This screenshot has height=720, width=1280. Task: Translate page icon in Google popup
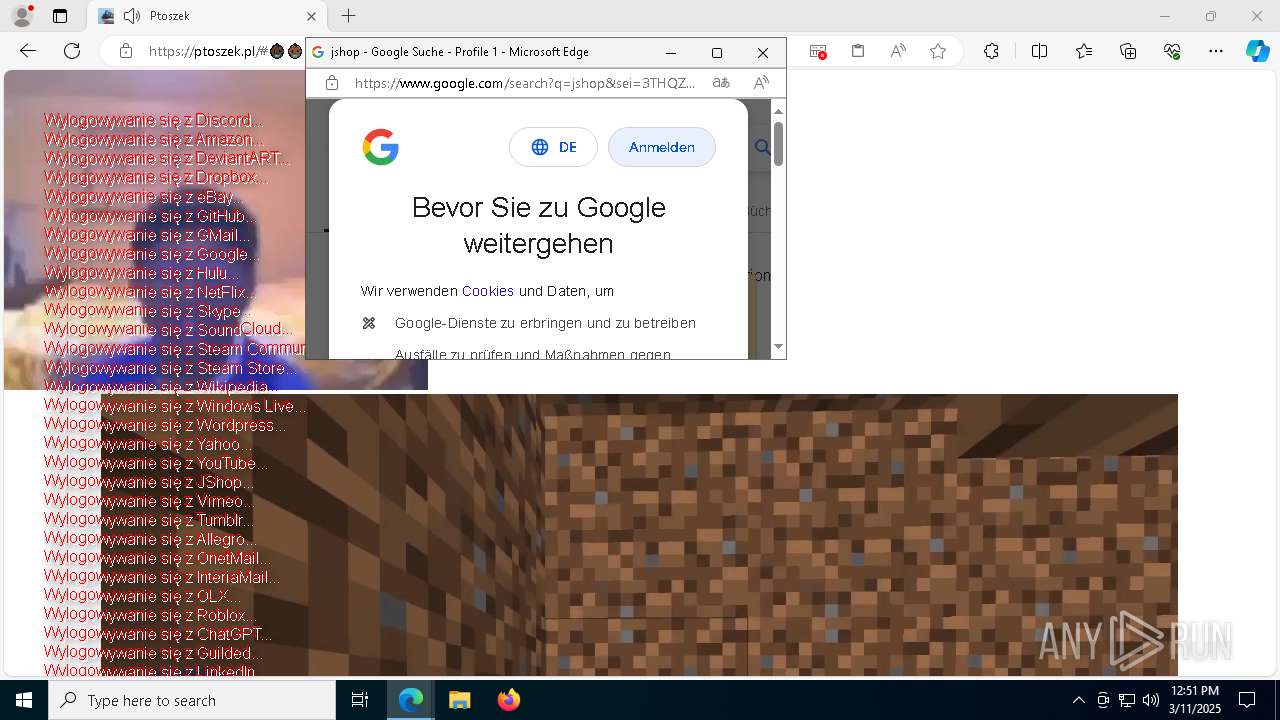pyautogui.click(x=721, y=83)
